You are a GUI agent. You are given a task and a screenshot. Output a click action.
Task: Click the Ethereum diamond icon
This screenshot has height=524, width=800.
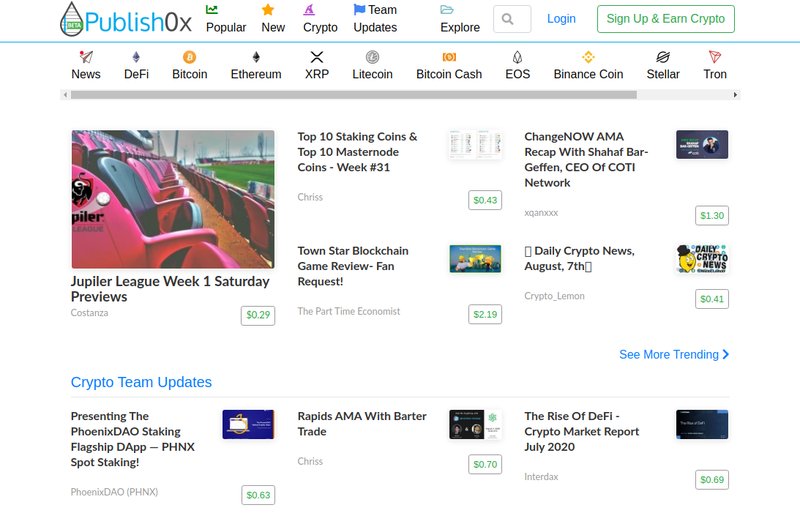pos(256,57)
